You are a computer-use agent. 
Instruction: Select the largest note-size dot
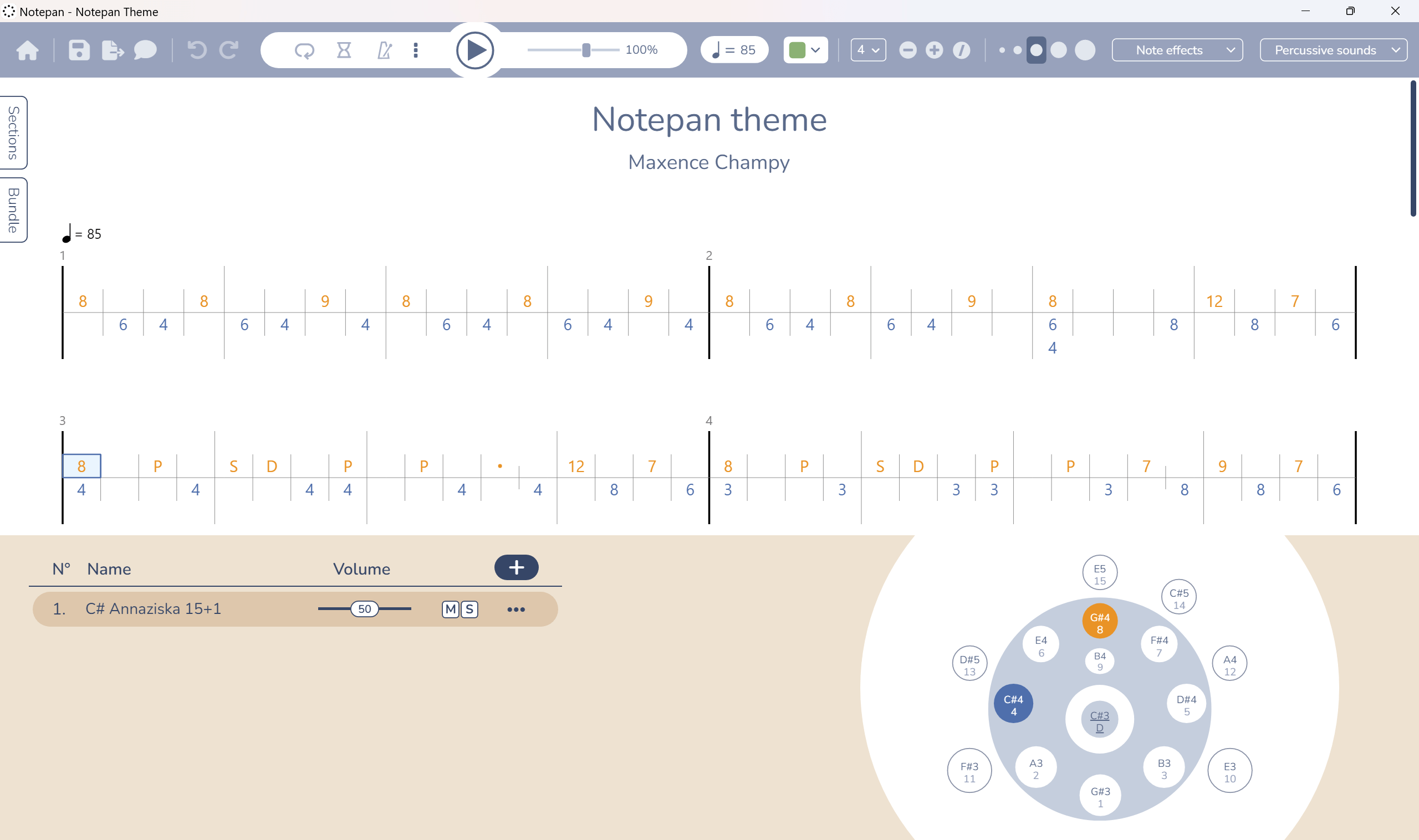(x=1085, y=50)
